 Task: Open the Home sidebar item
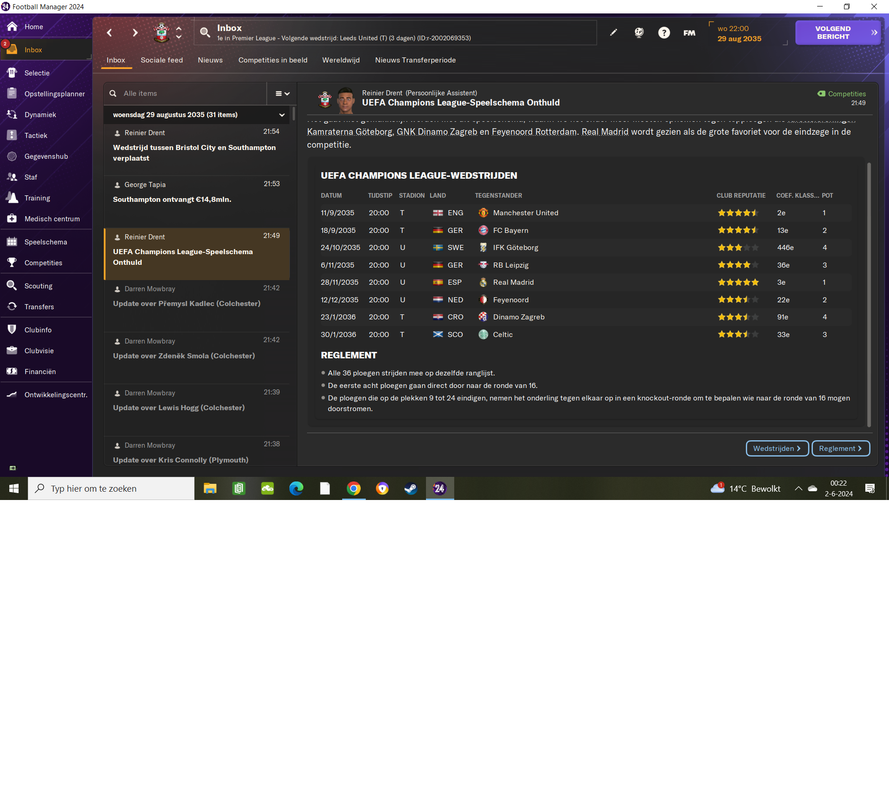[33, 27]
